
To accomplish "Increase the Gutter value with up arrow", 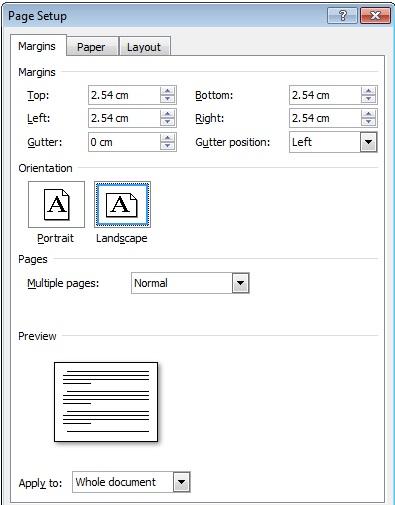I will 167,138.
